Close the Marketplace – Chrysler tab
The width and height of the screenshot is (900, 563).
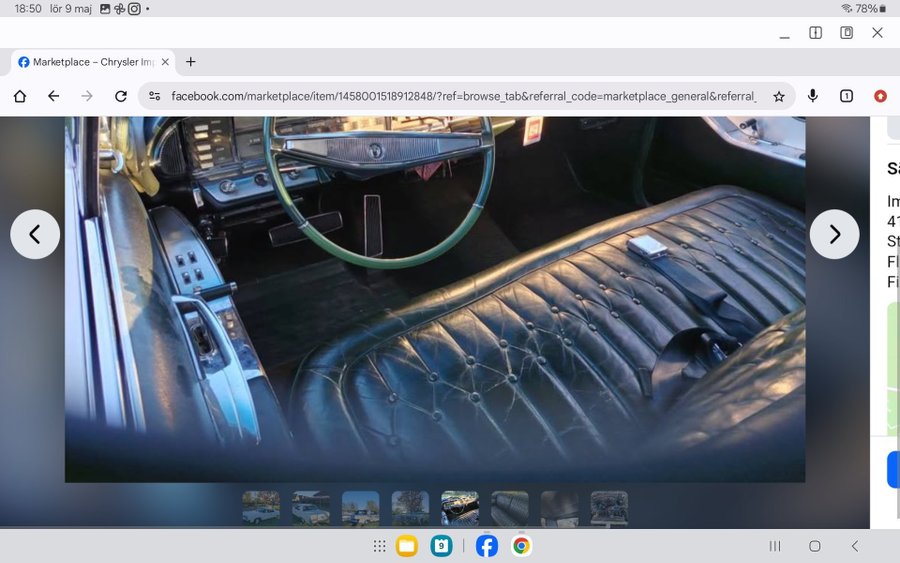coord(165,62)
